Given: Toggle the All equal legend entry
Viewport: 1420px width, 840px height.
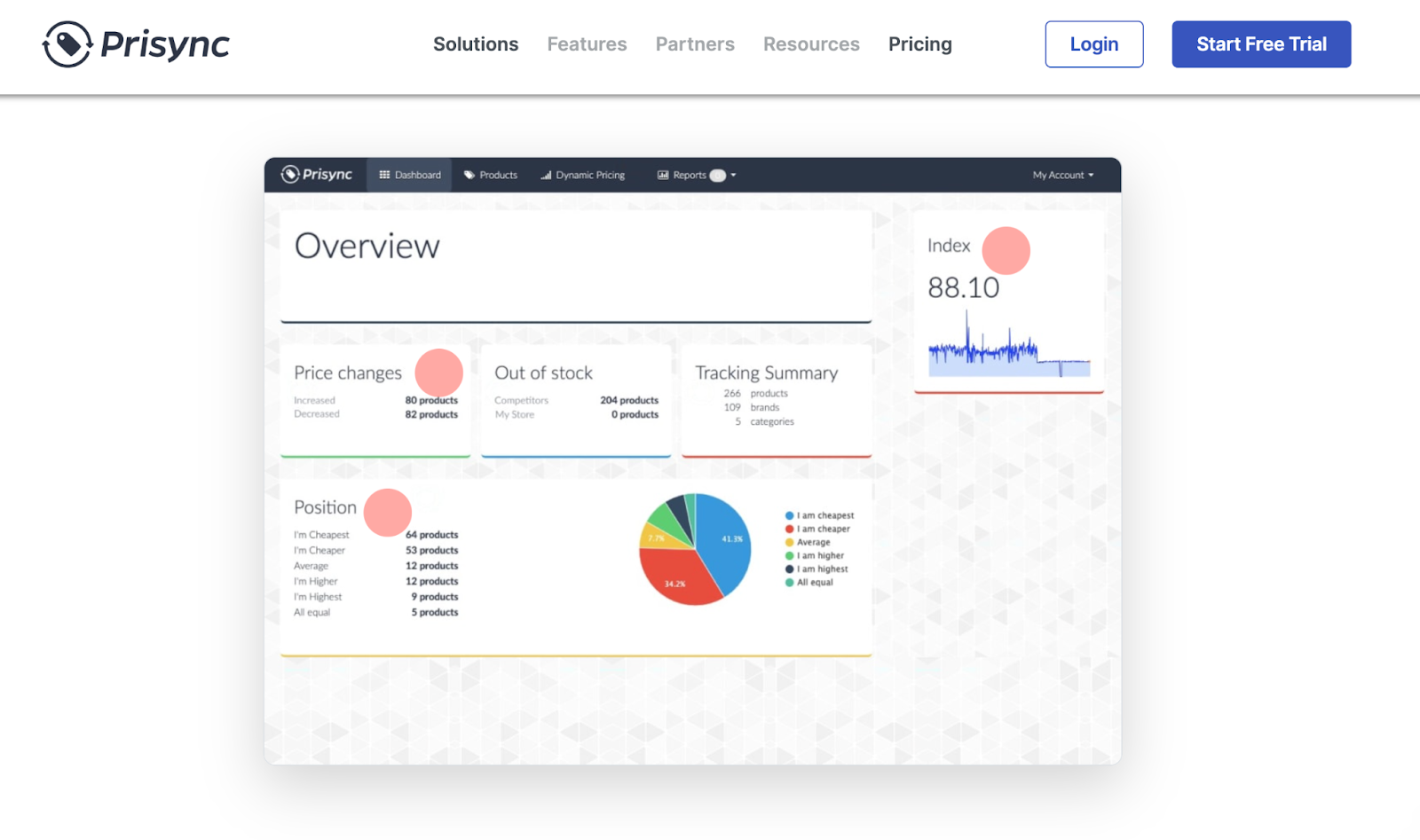Looking at the screenshot, I should point(809,582).
